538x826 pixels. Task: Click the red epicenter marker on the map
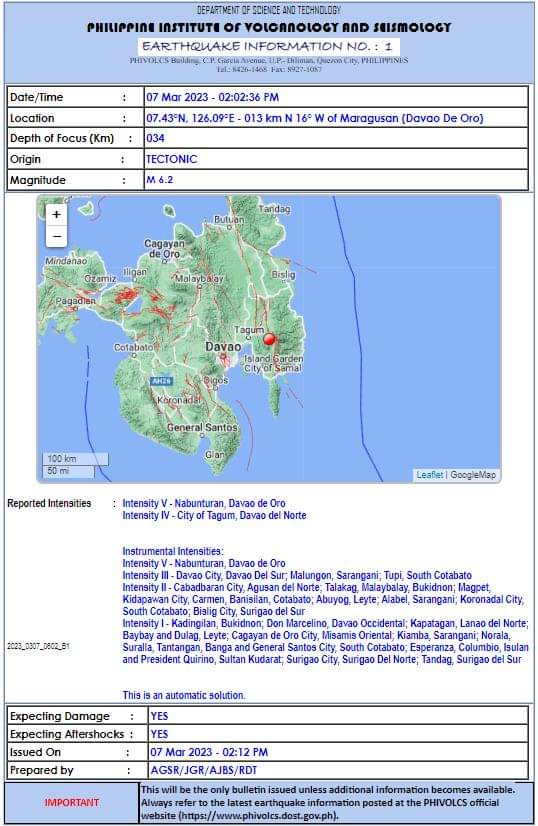point(269,339)
